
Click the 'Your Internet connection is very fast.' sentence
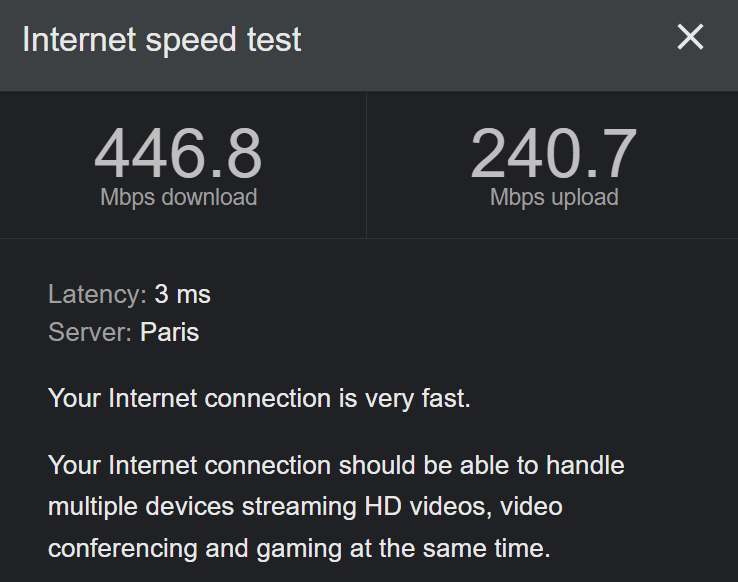point(259,399)
